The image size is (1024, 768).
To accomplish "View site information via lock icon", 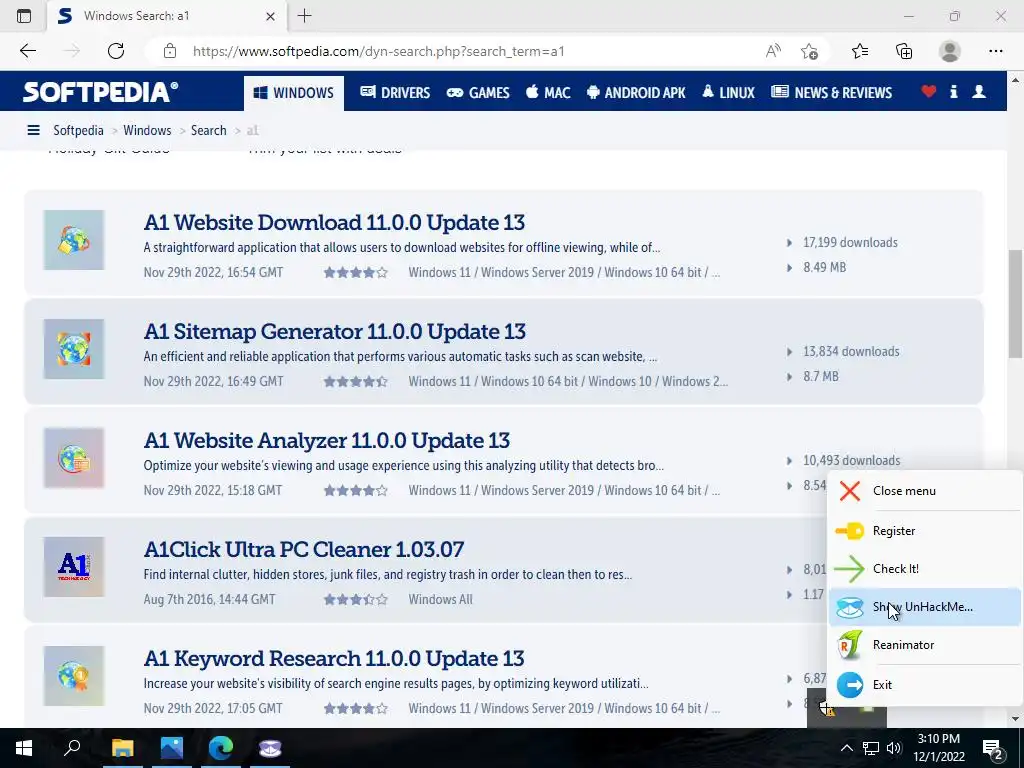I will pos(170,51).
